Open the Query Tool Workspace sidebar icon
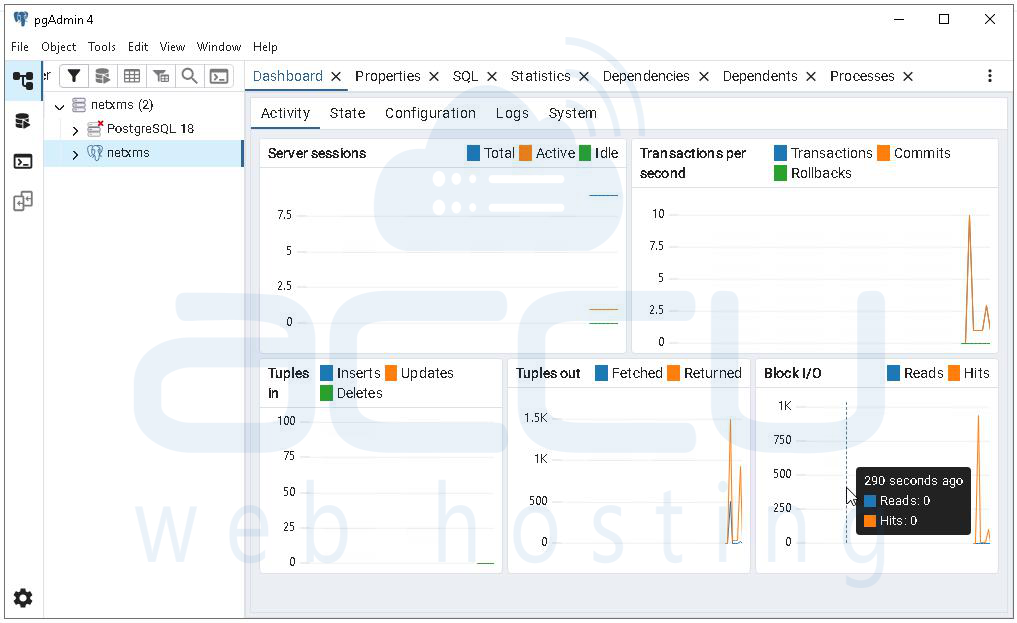This screenshot has height=623, width=1017. (x=23, y=121)
